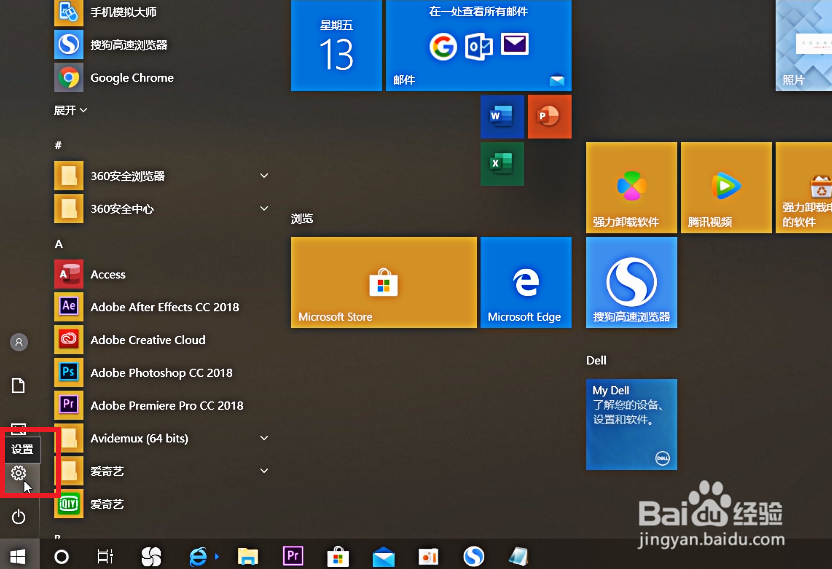Screen dimensions: 832x569
Task: Click 展开 to expand recent apps
Action: (70, 110)
